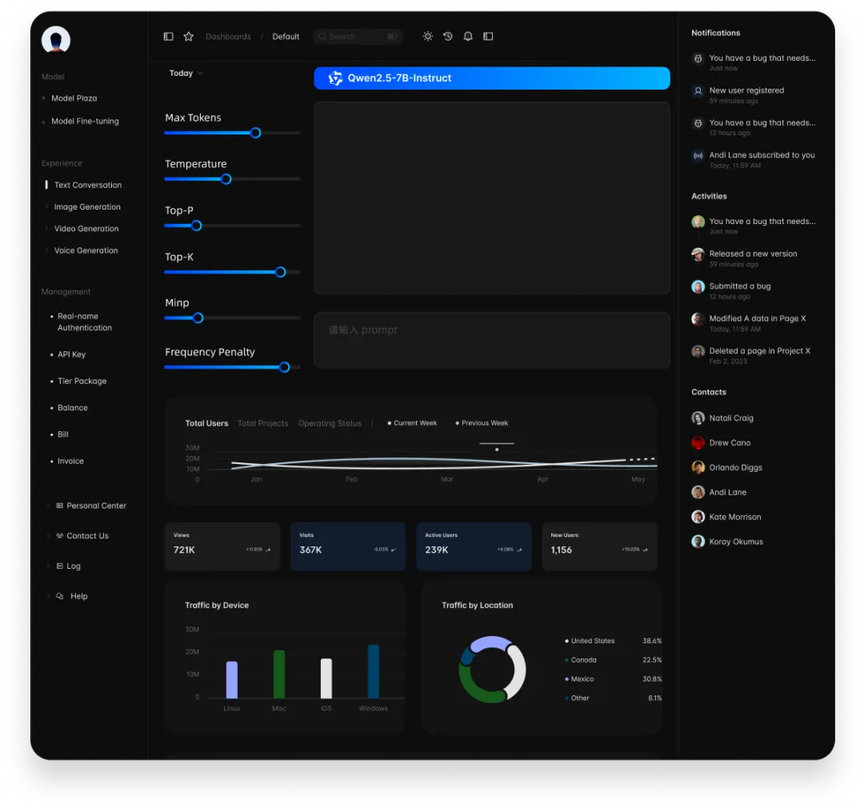864x808 pixels.
Task: Click the New user registered icon
Action: pos(698,91)
